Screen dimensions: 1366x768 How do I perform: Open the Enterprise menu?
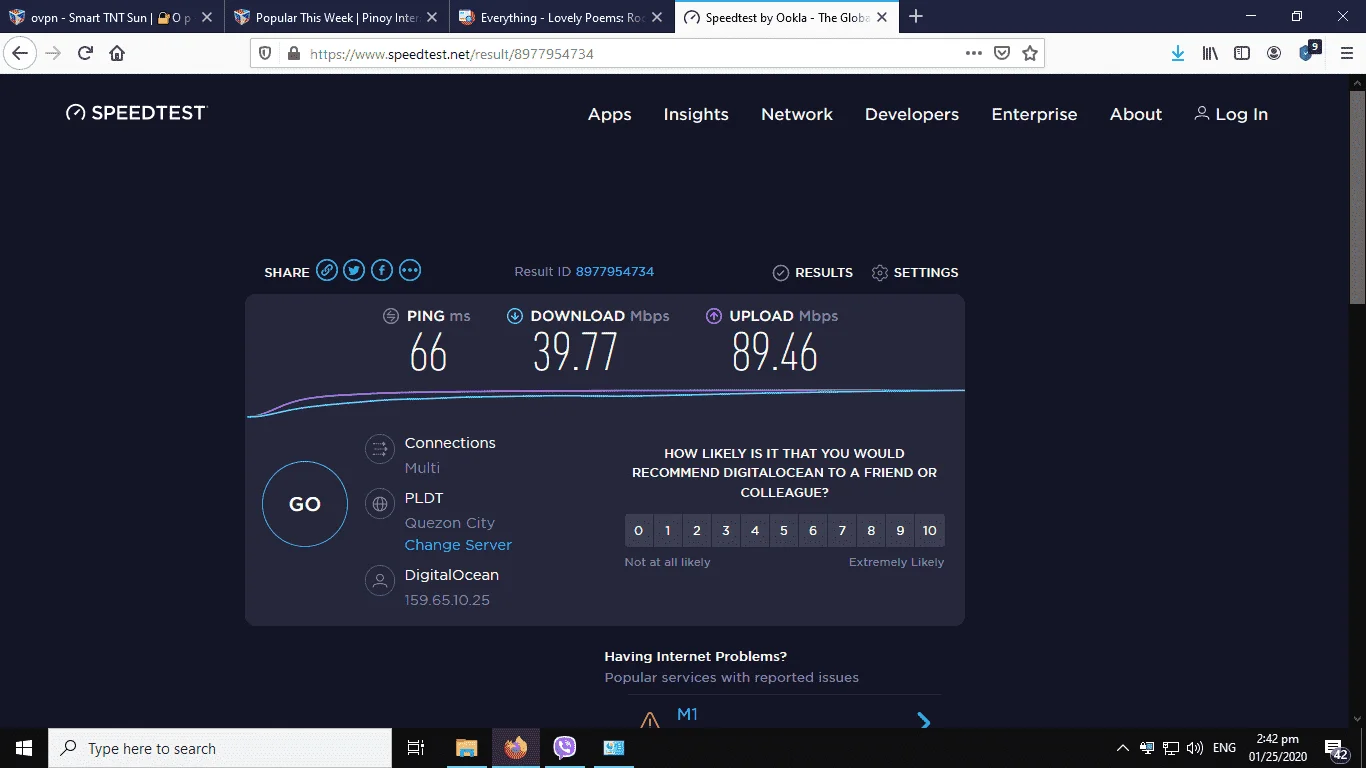[1034, 114]
